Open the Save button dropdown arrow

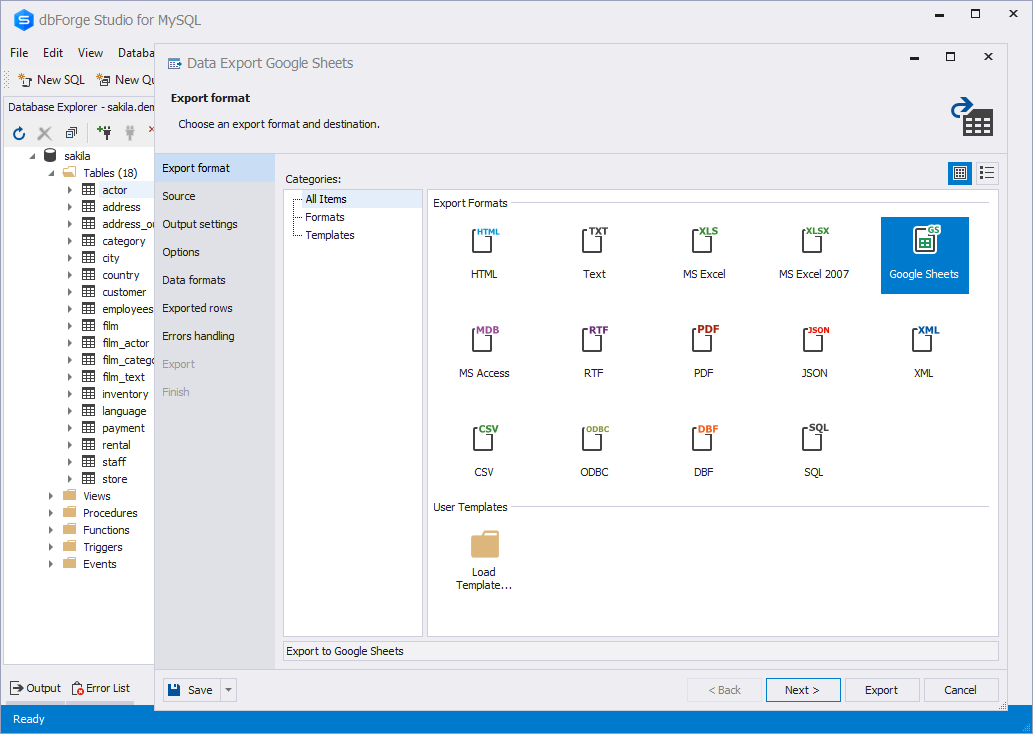(x=229, y=690)
